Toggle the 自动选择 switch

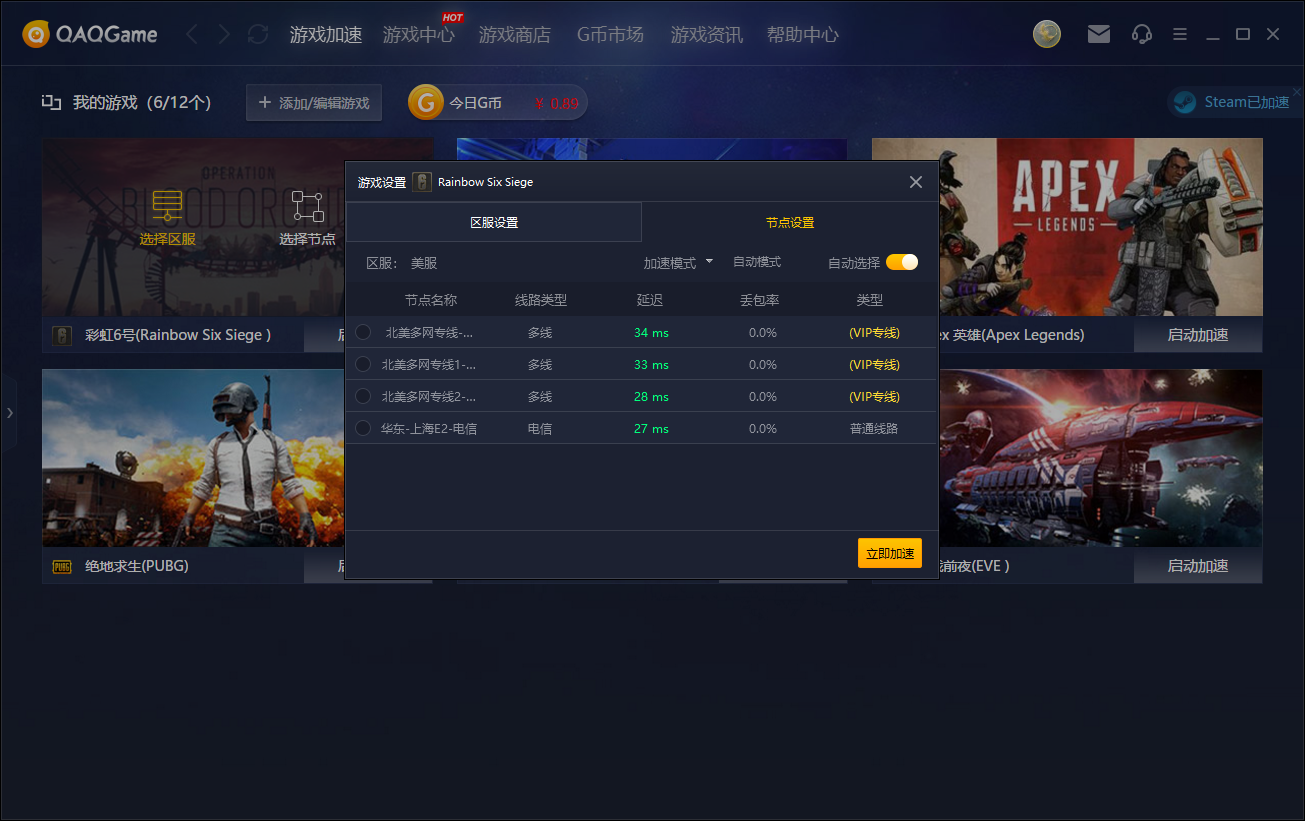pyautogui.click(x=902, y=262)
